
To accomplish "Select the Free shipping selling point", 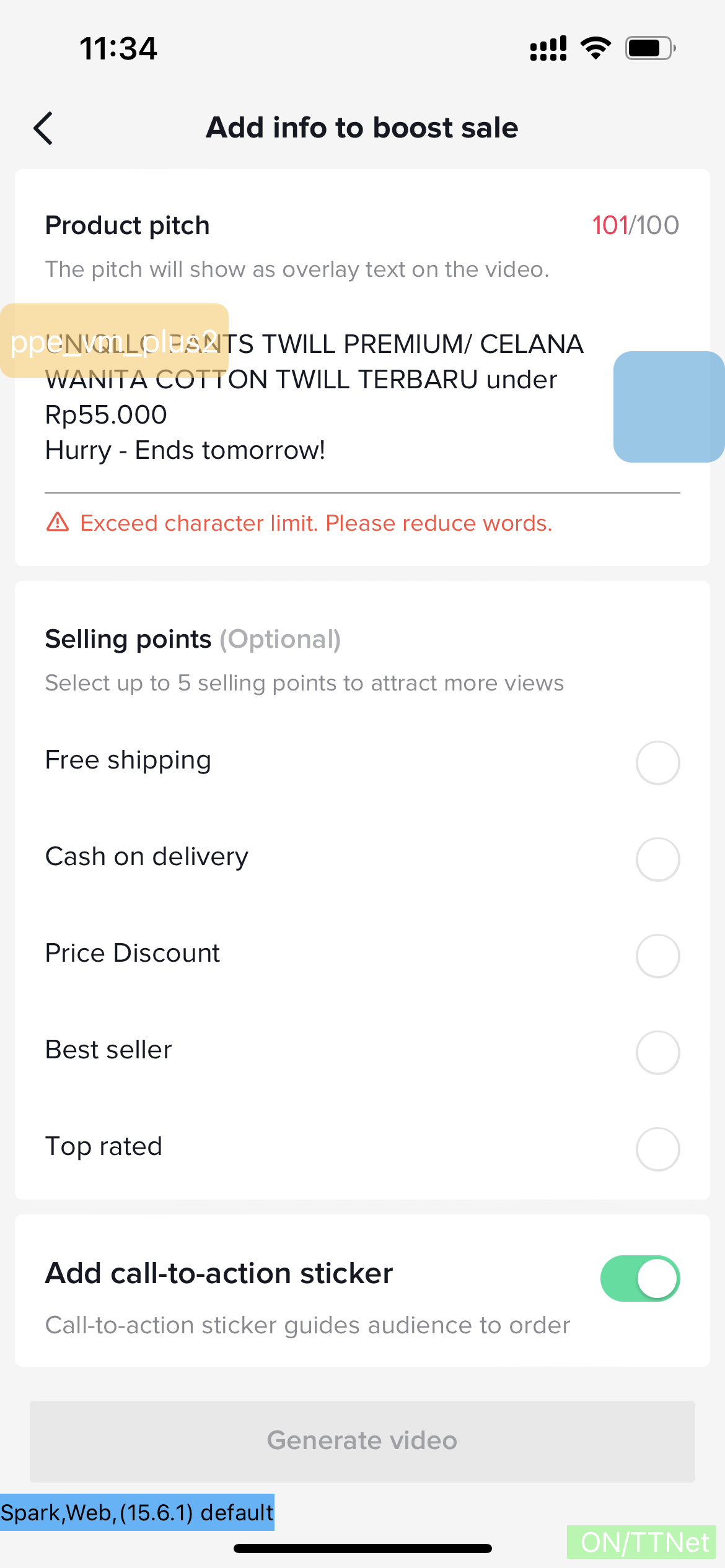I will click(657, 762).
